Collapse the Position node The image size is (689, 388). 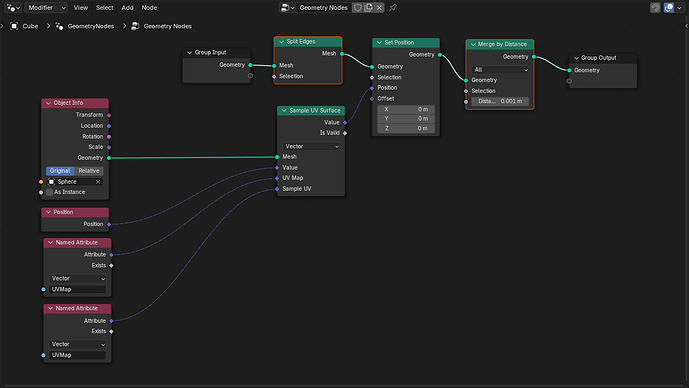point(48,212)
